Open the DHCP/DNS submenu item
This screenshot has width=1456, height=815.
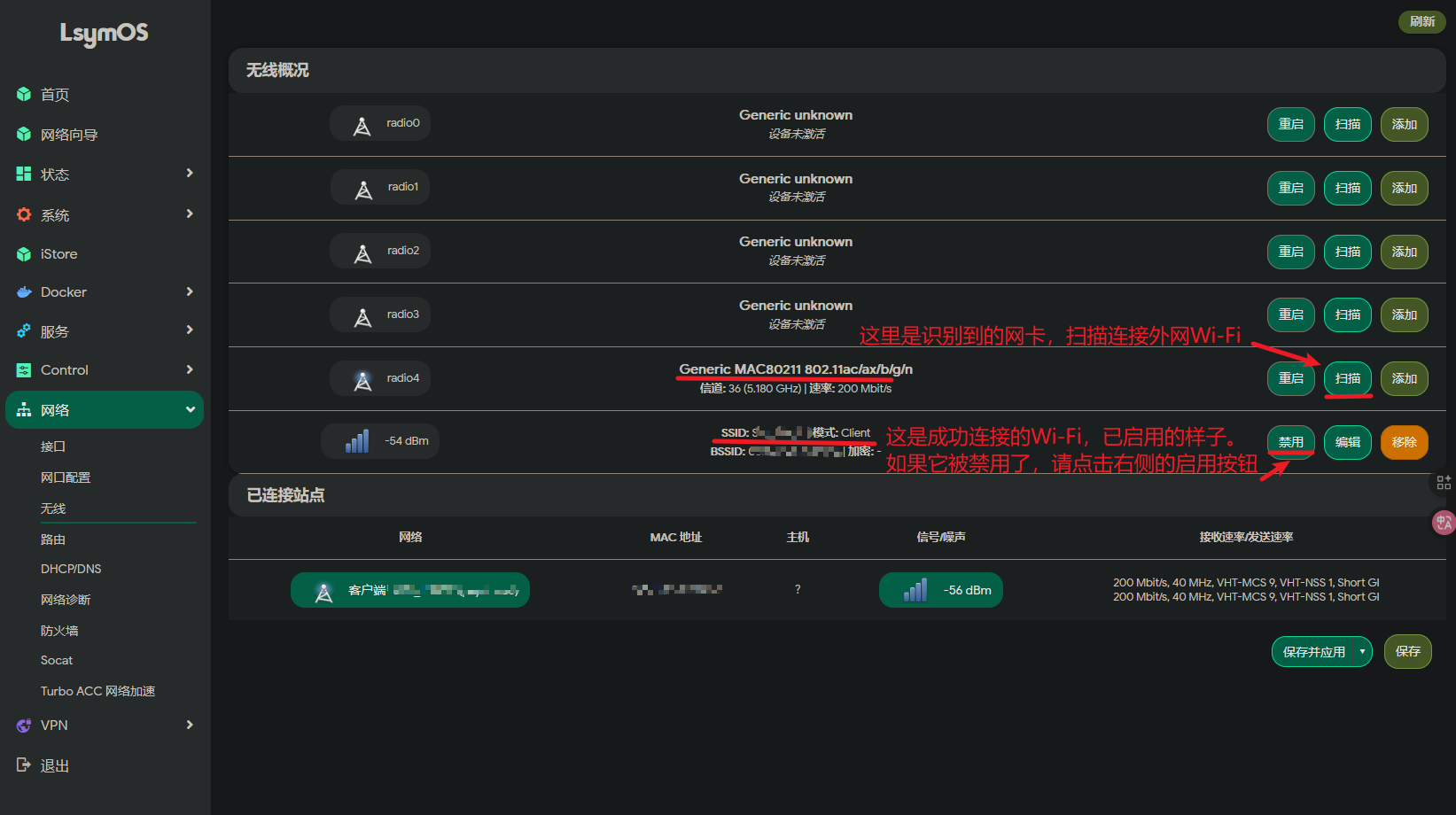click(x=71, y=569)
